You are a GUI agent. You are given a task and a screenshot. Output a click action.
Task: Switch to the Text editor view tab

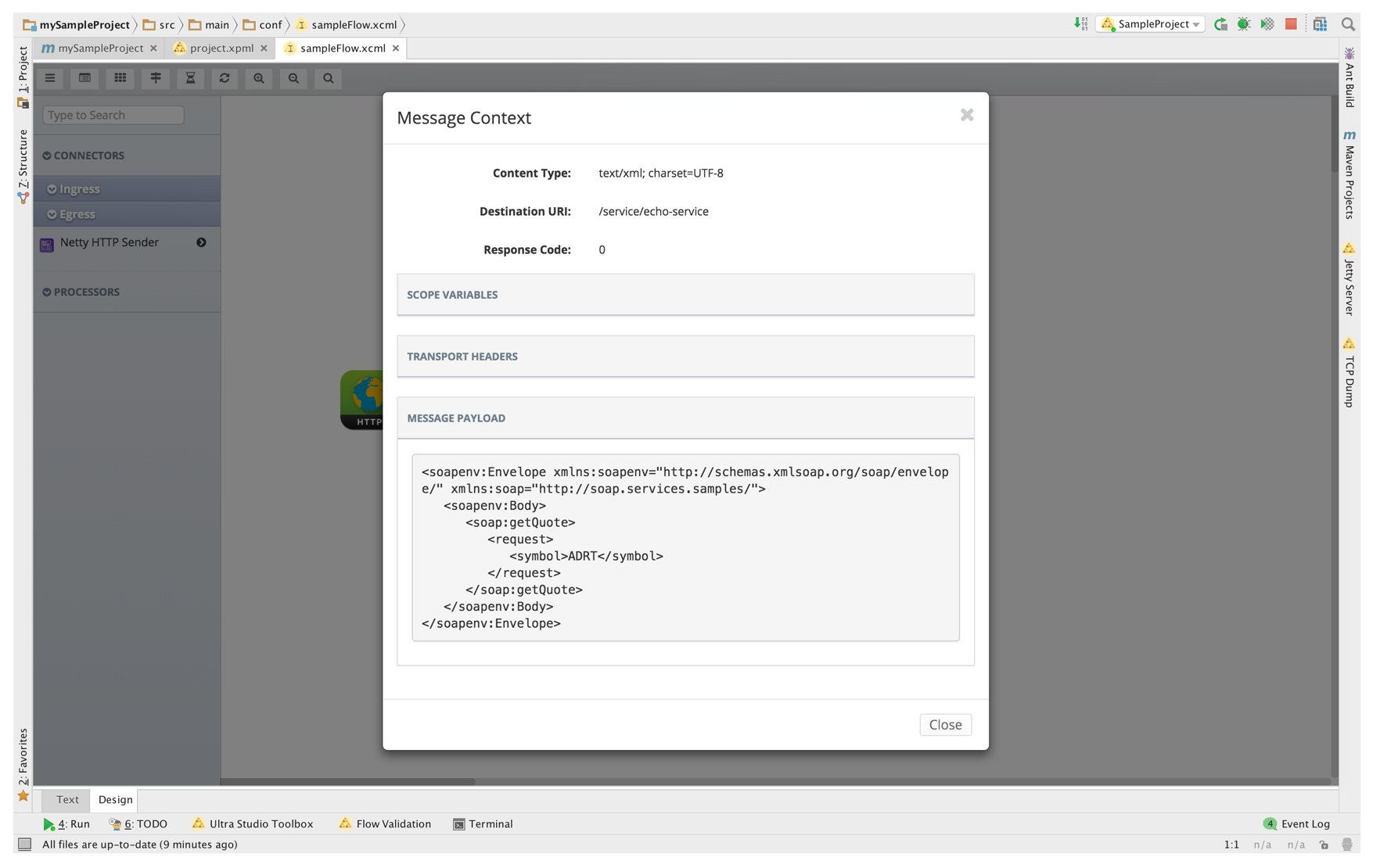[67, 800]
